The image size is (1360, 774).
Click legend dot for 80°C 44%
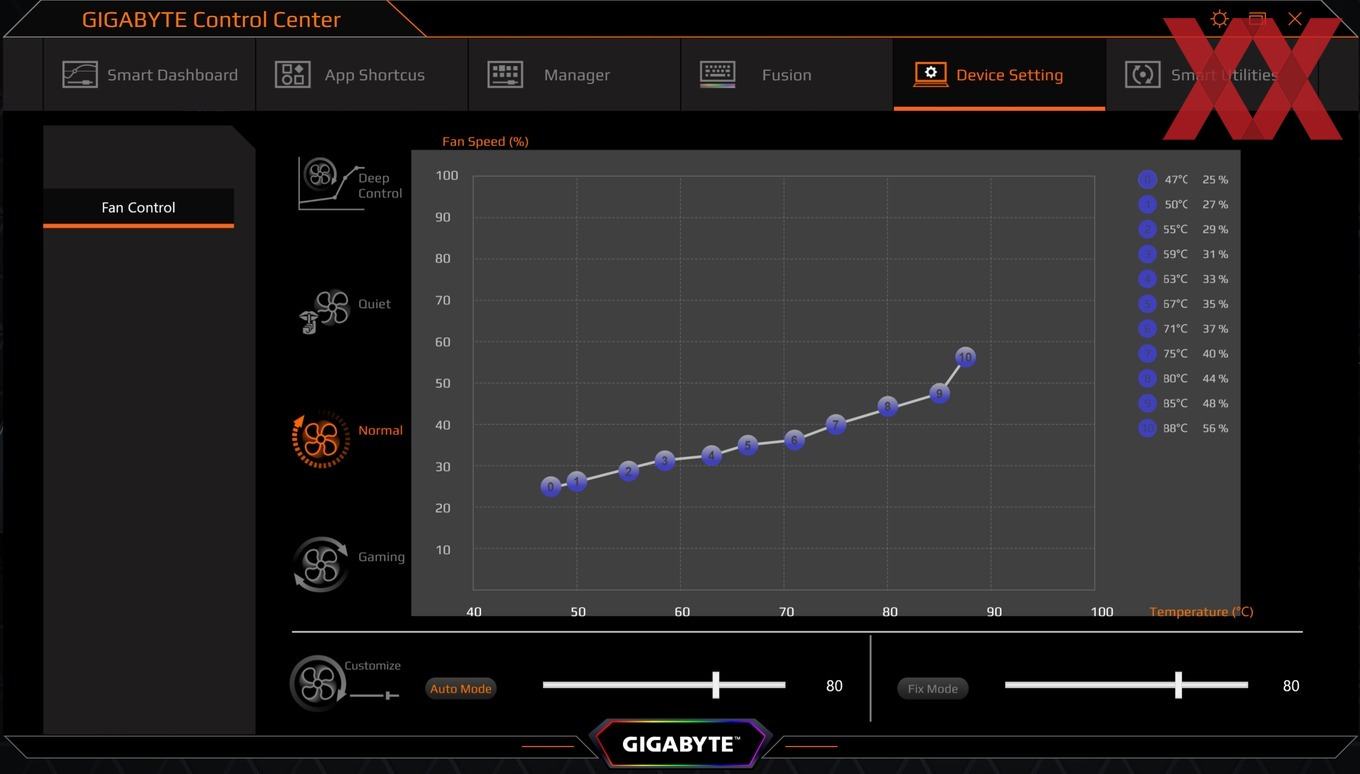pos(1147,379)
